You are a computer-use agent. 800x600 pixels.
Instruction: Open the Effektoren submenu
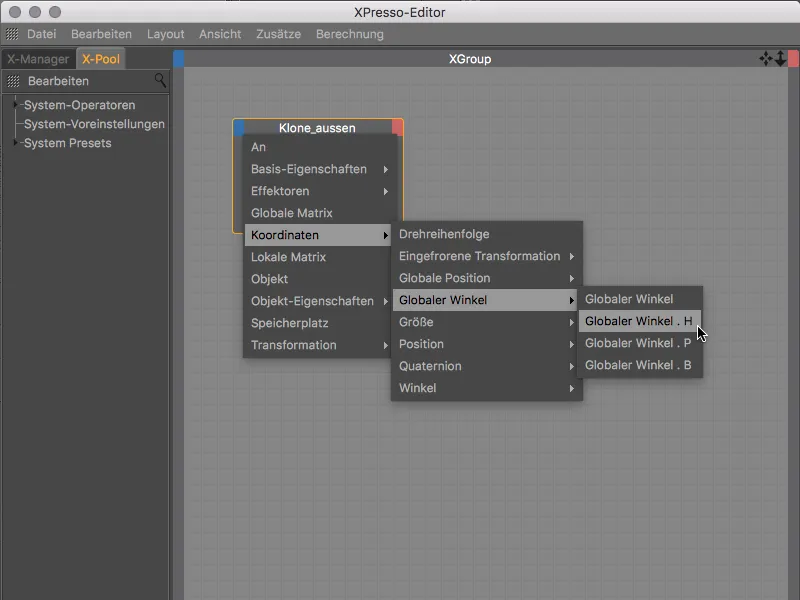click(x=317, y=191)
